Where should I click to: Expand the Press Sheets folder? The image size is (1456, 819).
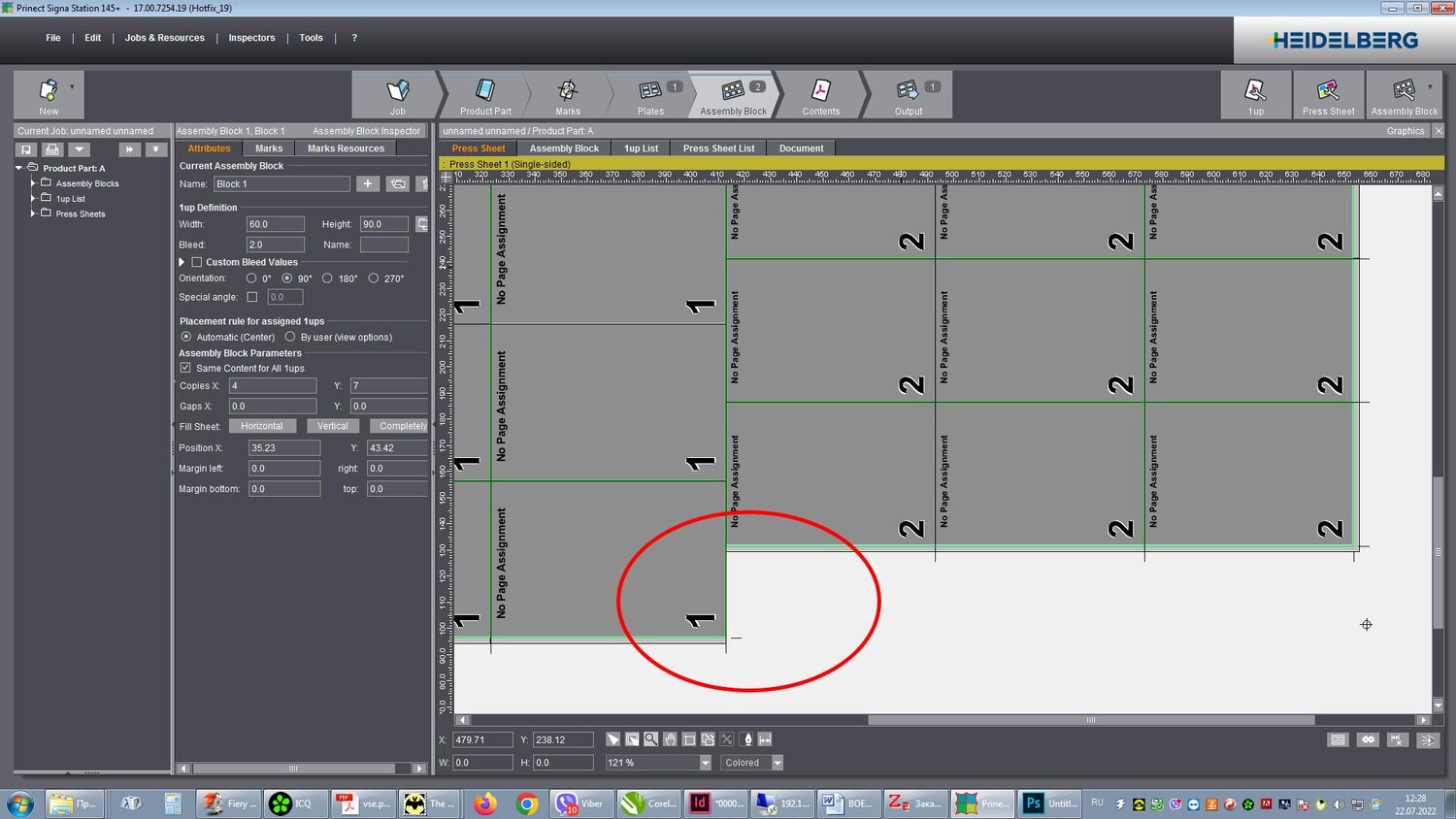click(33, 213)
